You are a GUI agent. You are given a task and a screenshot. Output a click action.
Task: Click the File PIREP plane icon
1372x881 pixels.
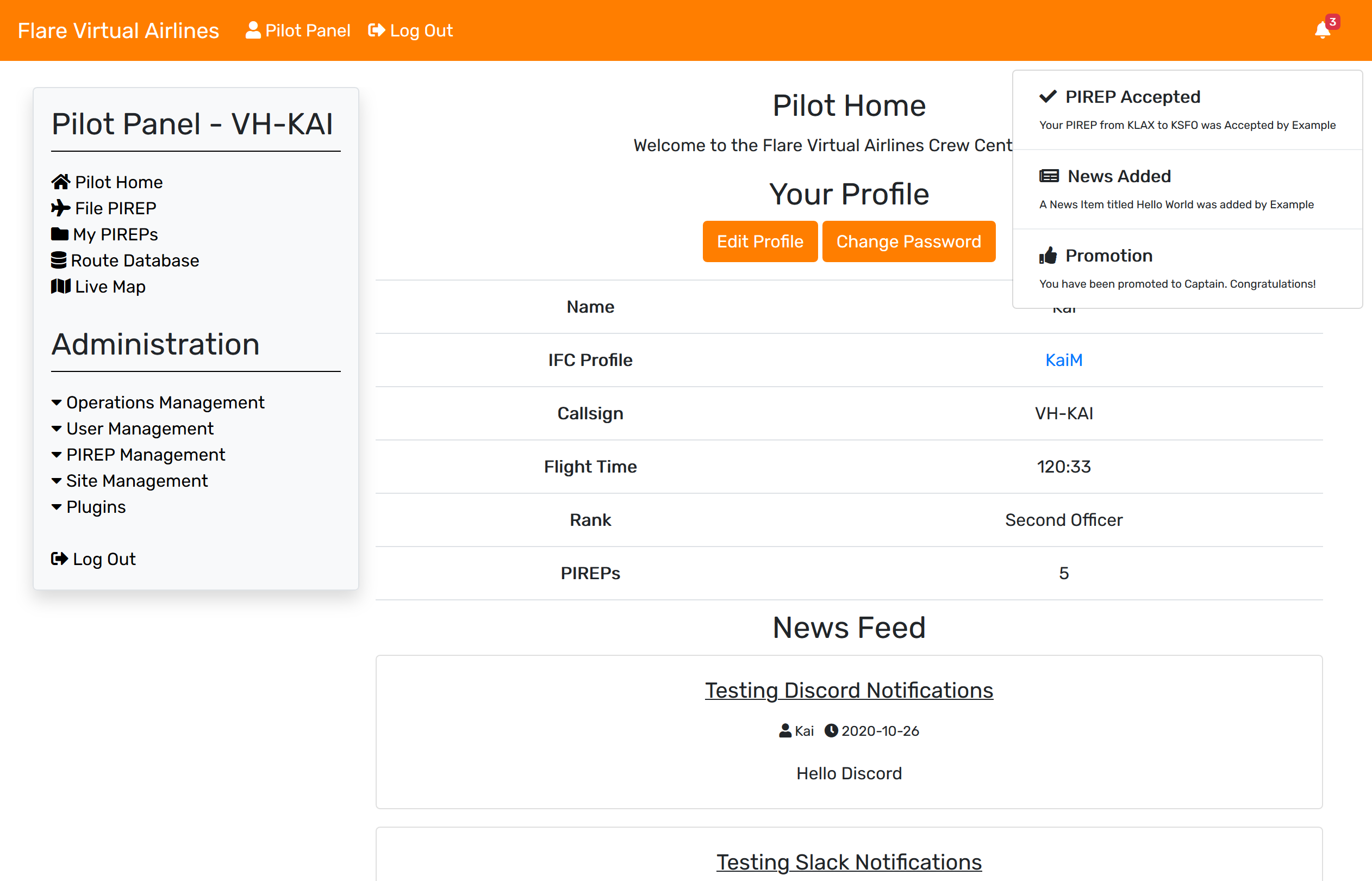[60, 208]
